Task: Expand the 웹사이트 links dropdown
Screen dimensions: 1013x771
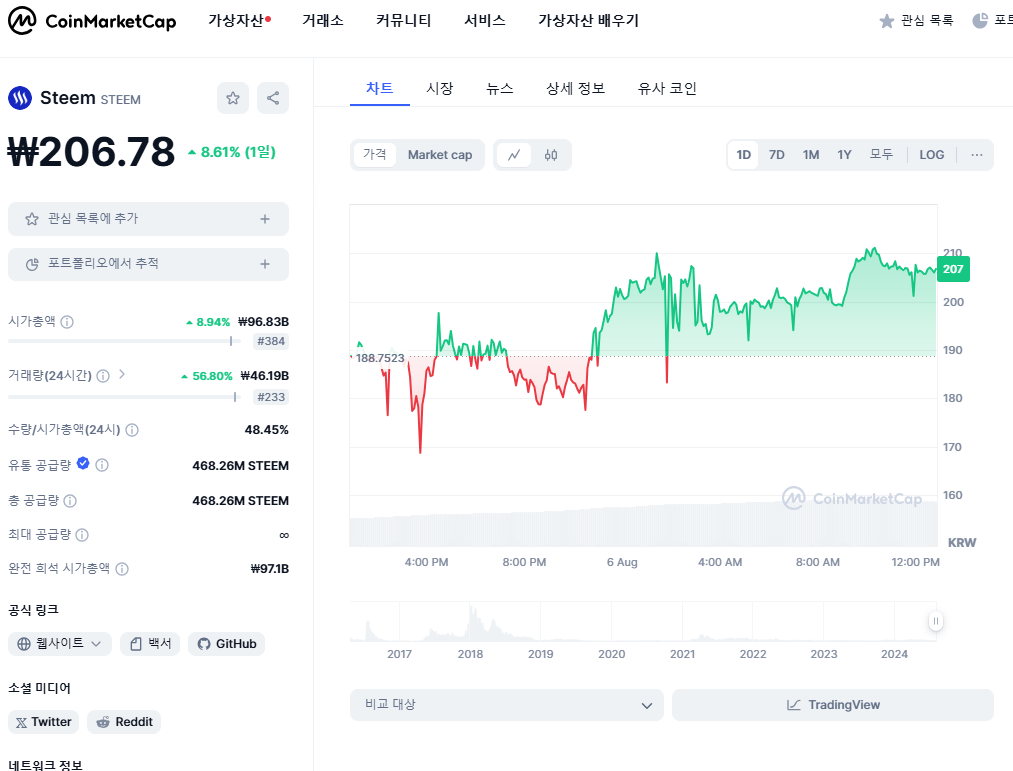Action: click(59, 644)
